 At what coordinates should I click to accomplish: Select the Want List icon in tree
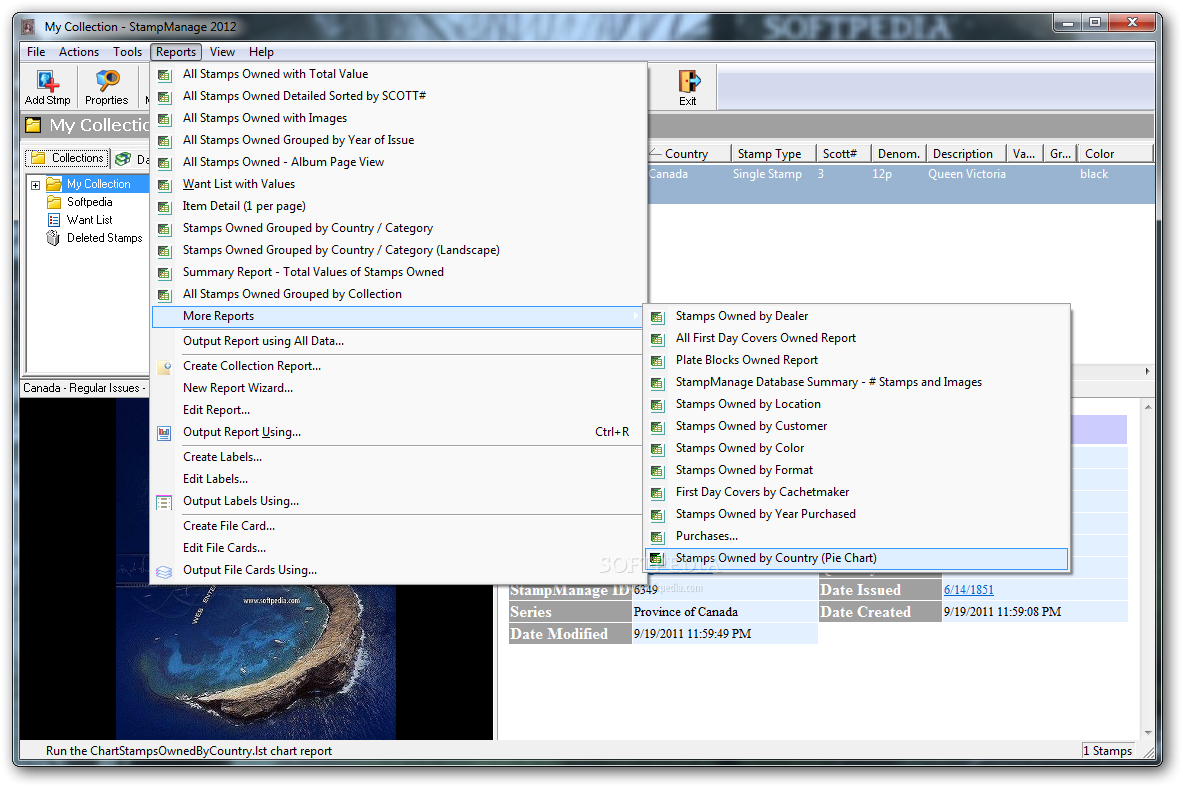54,220
